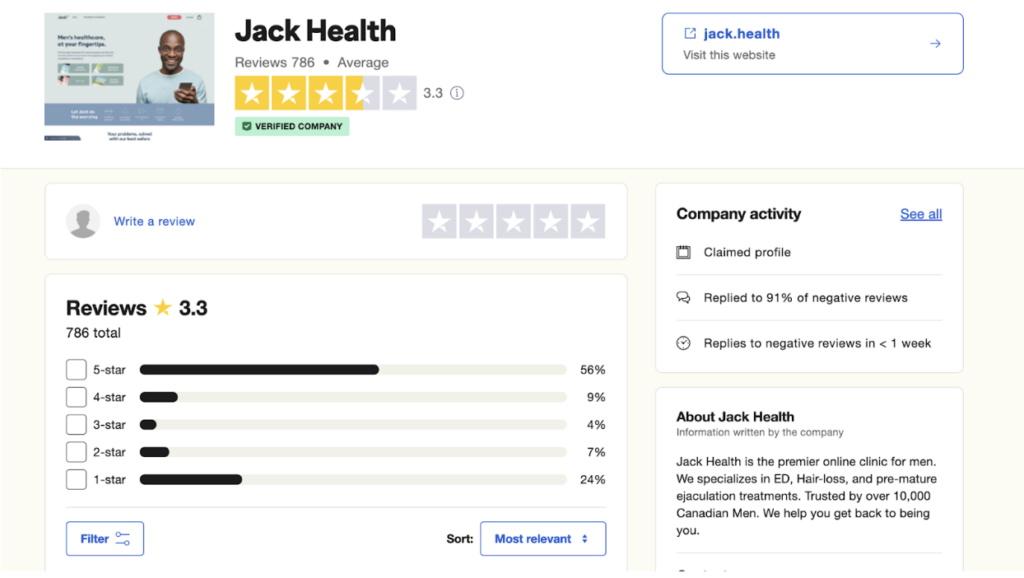Click the info icon beside 3.3 rating
The image size is (1024, 578).
point(457,93)
